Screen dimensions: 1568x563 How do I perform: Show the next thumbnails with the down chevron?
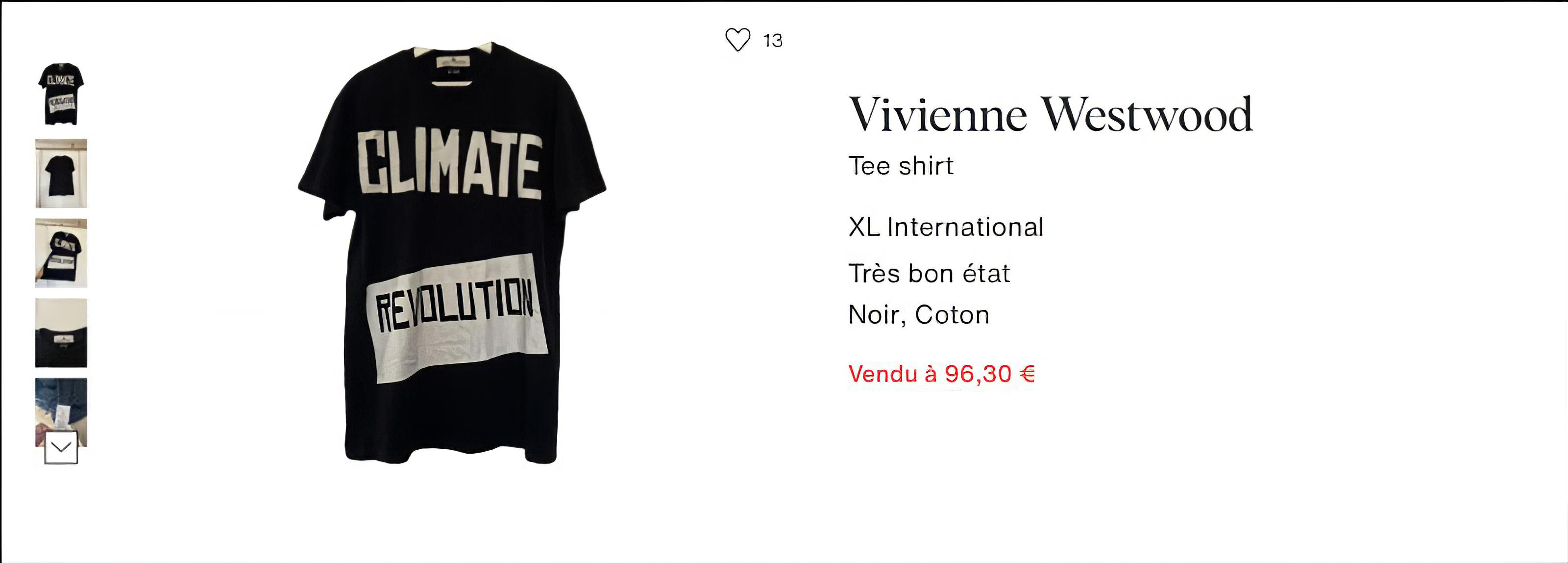coord(61,448)
